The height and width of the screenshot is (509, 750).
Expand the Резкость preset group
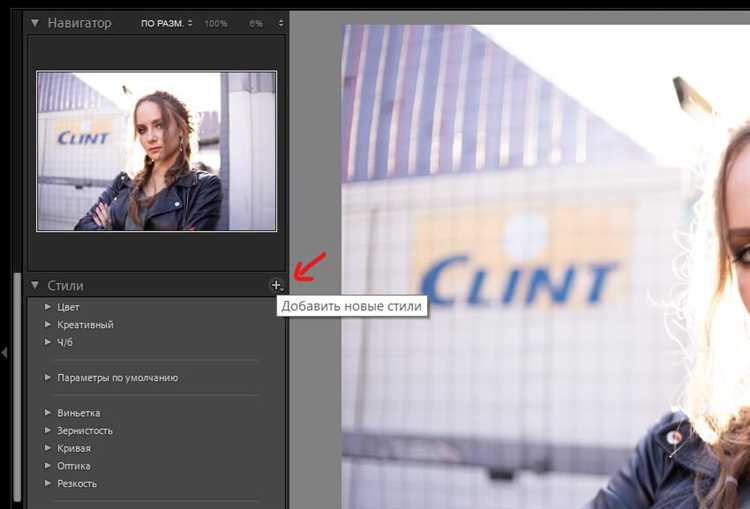click(48, 483)
